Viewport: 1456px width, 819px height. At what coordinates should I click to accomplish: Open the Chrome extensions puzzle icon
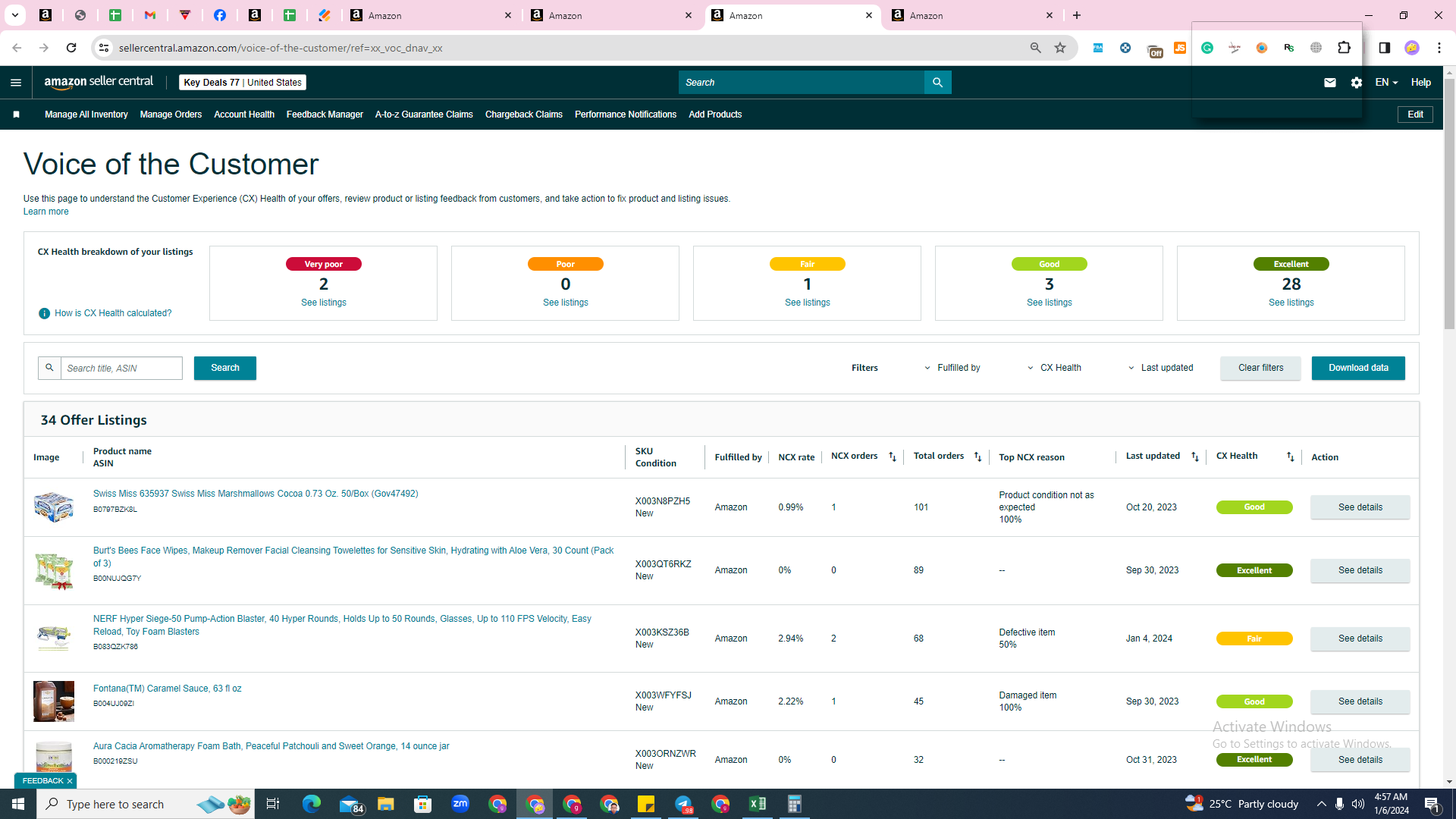click(x=1344, y=48)
